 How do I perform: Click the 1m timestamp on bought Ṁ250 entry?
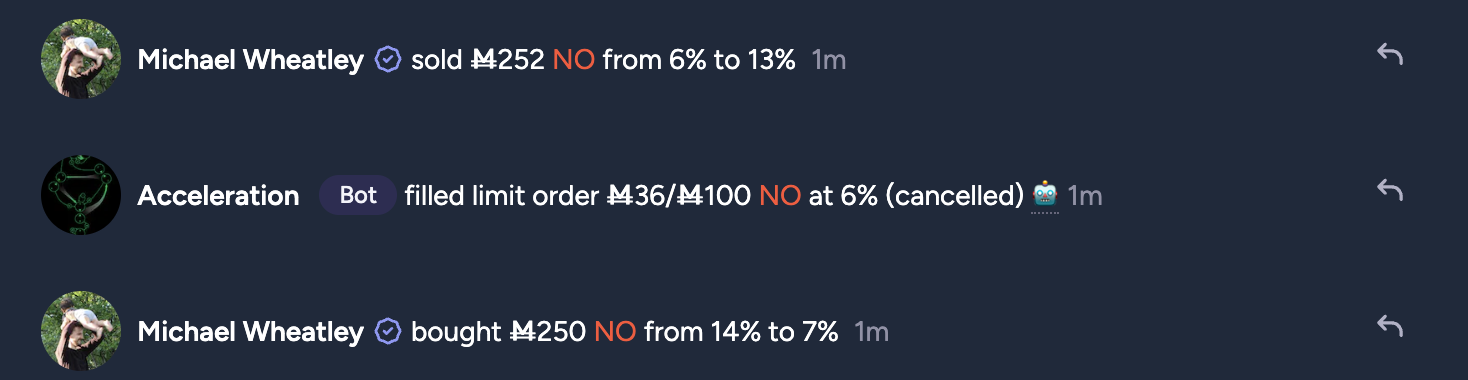871,332
